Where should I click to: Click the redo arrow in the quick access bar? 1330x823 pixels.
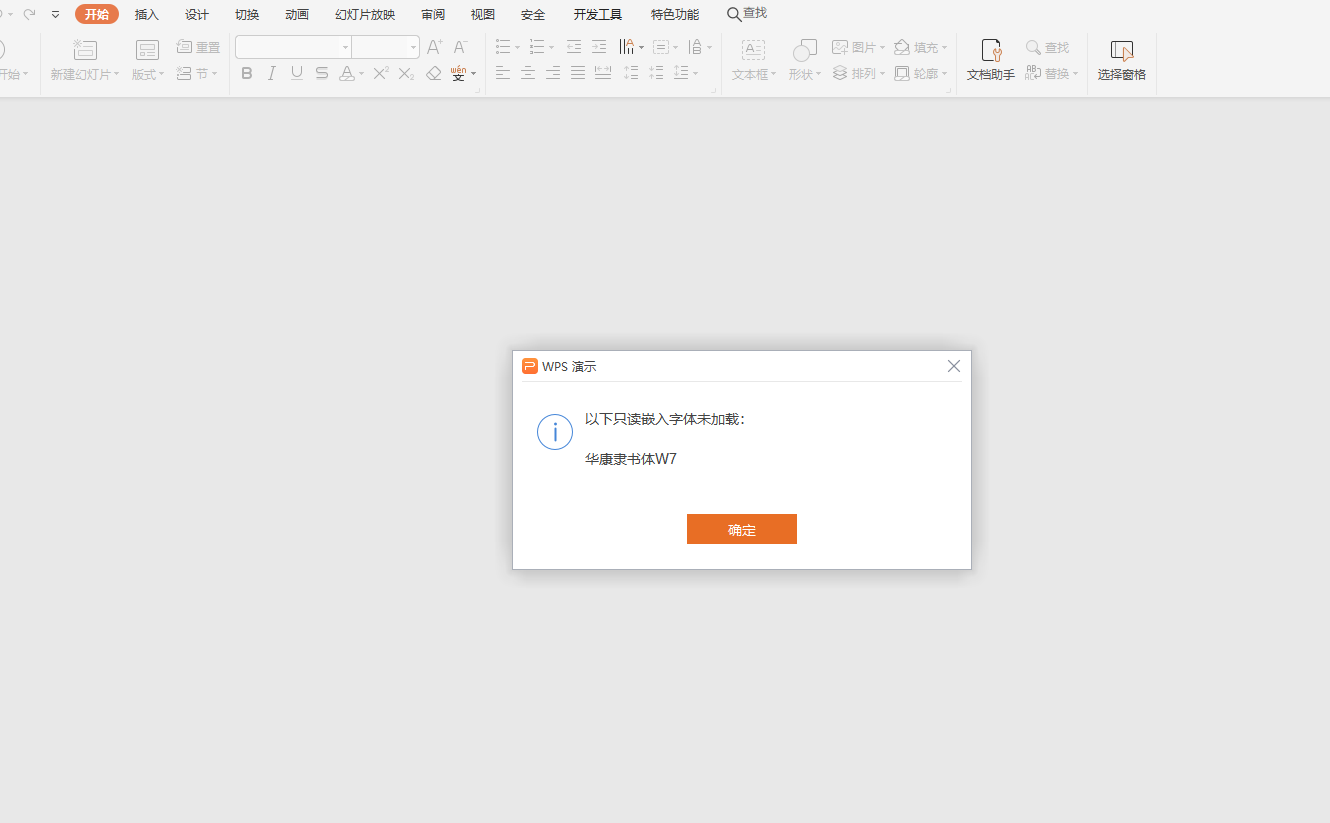pyautogui.click(x=29, y=14)
